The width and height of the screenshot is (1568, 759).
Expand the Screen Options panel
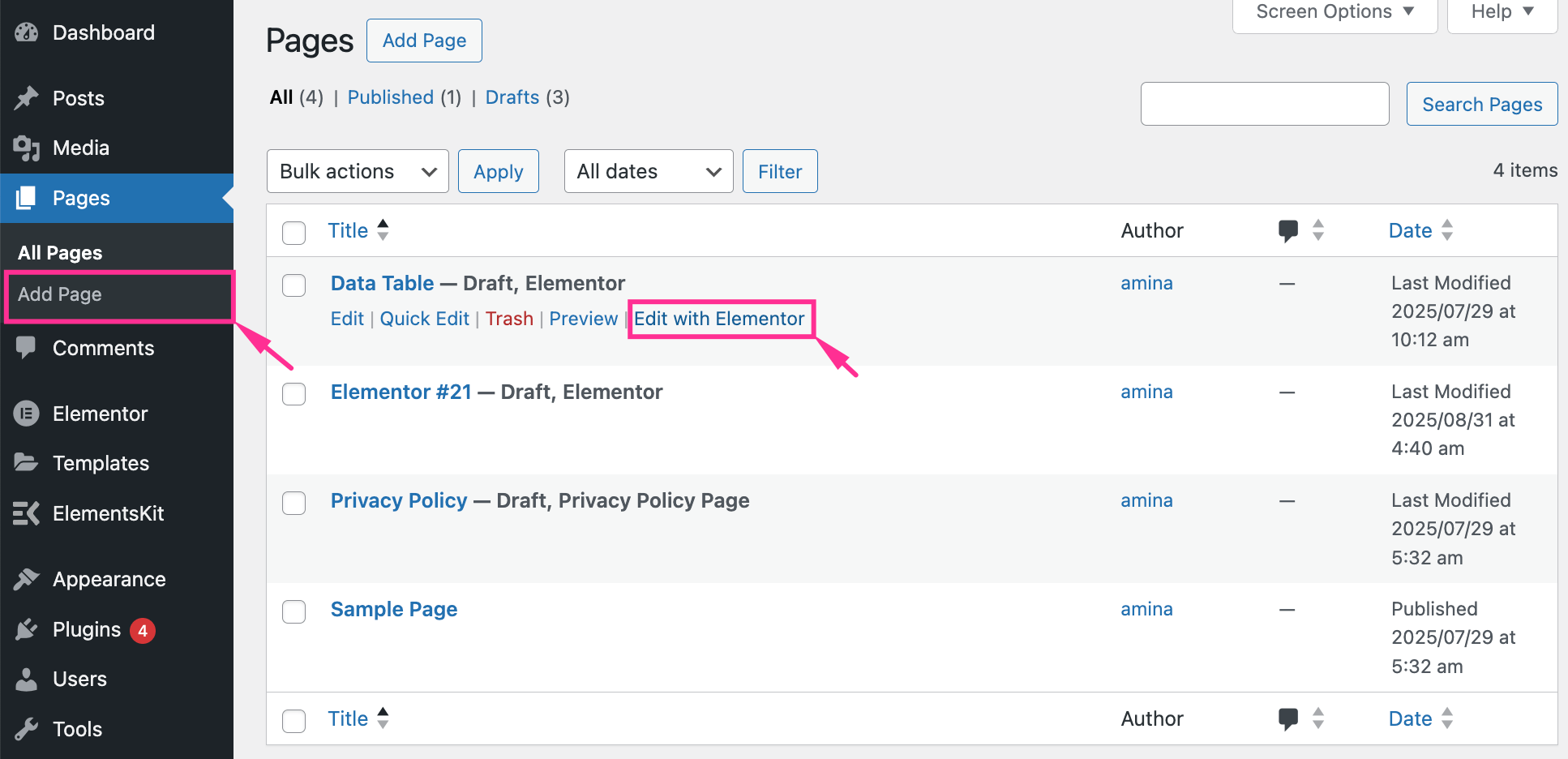(1334, 12)
